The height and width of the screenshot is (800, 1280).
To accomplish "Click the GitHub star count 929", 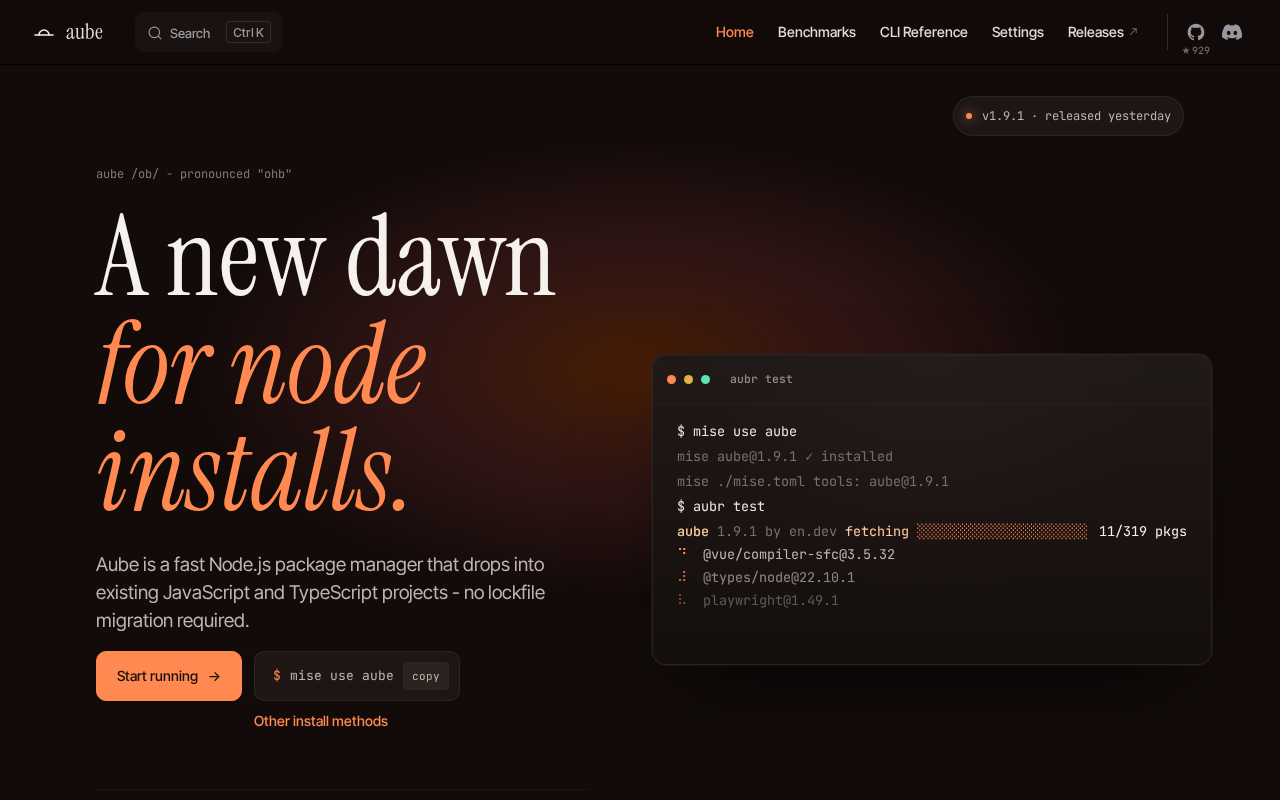I will pos(1196,50).
